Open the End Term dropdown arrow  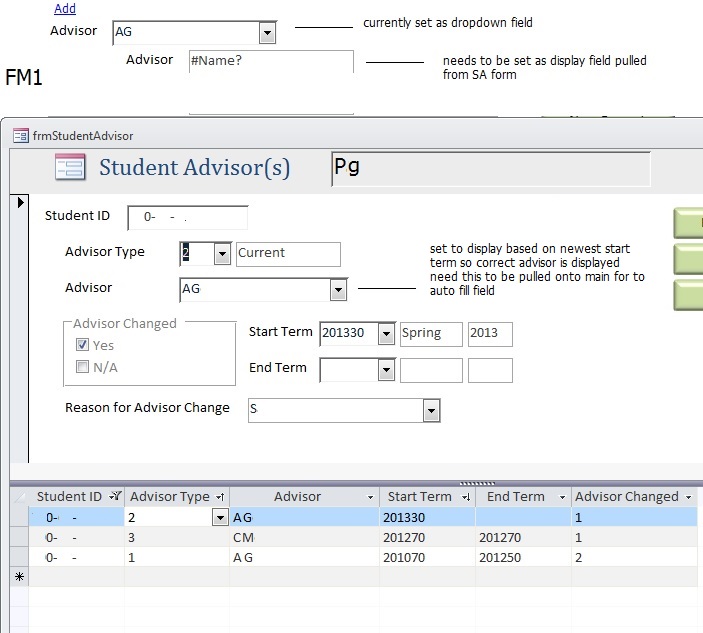coord(386,371)
